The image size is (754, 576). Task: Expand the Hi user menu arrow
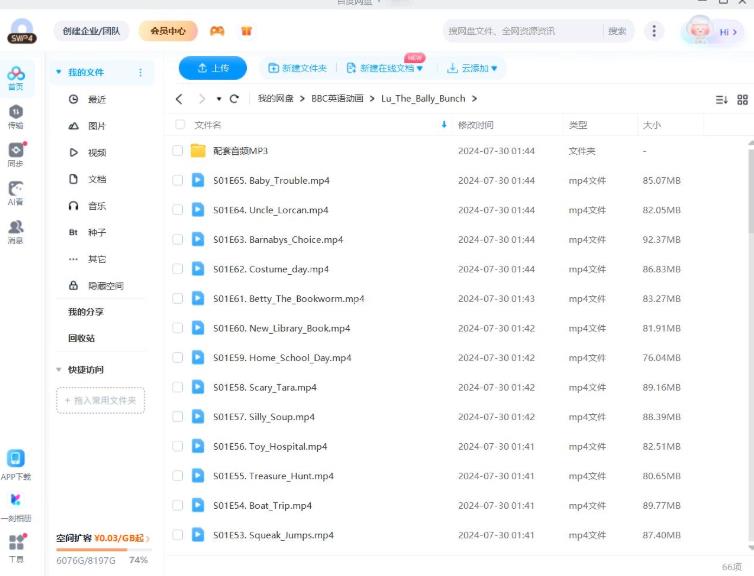click(734, 32)
